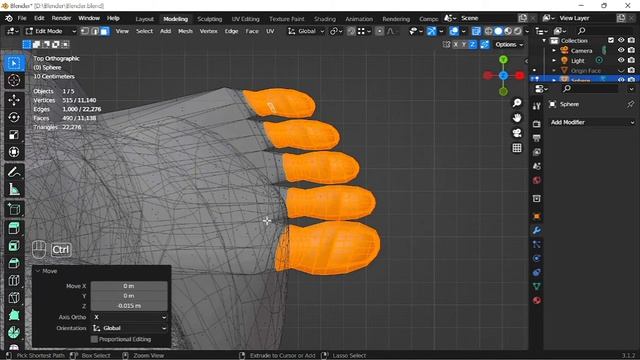Select the Poly Build tool
The height and width of the screenshot is (360, 640).
pyautogui.click(x=14, y=315)
